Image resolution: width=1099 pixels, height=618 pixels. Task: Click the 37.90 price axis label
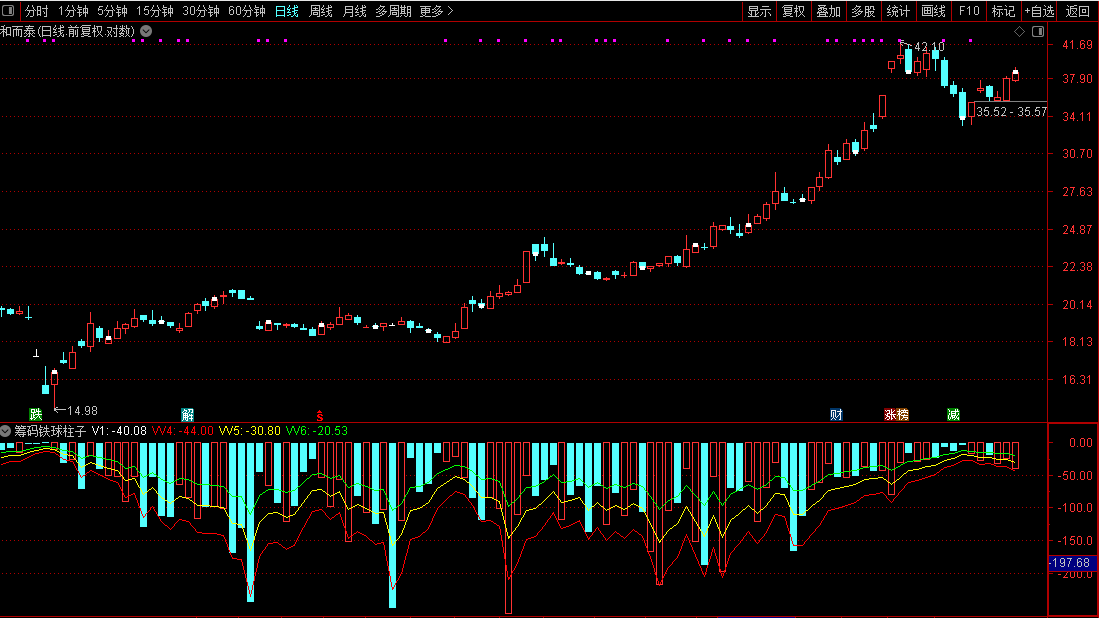[x=1077, y=78]
